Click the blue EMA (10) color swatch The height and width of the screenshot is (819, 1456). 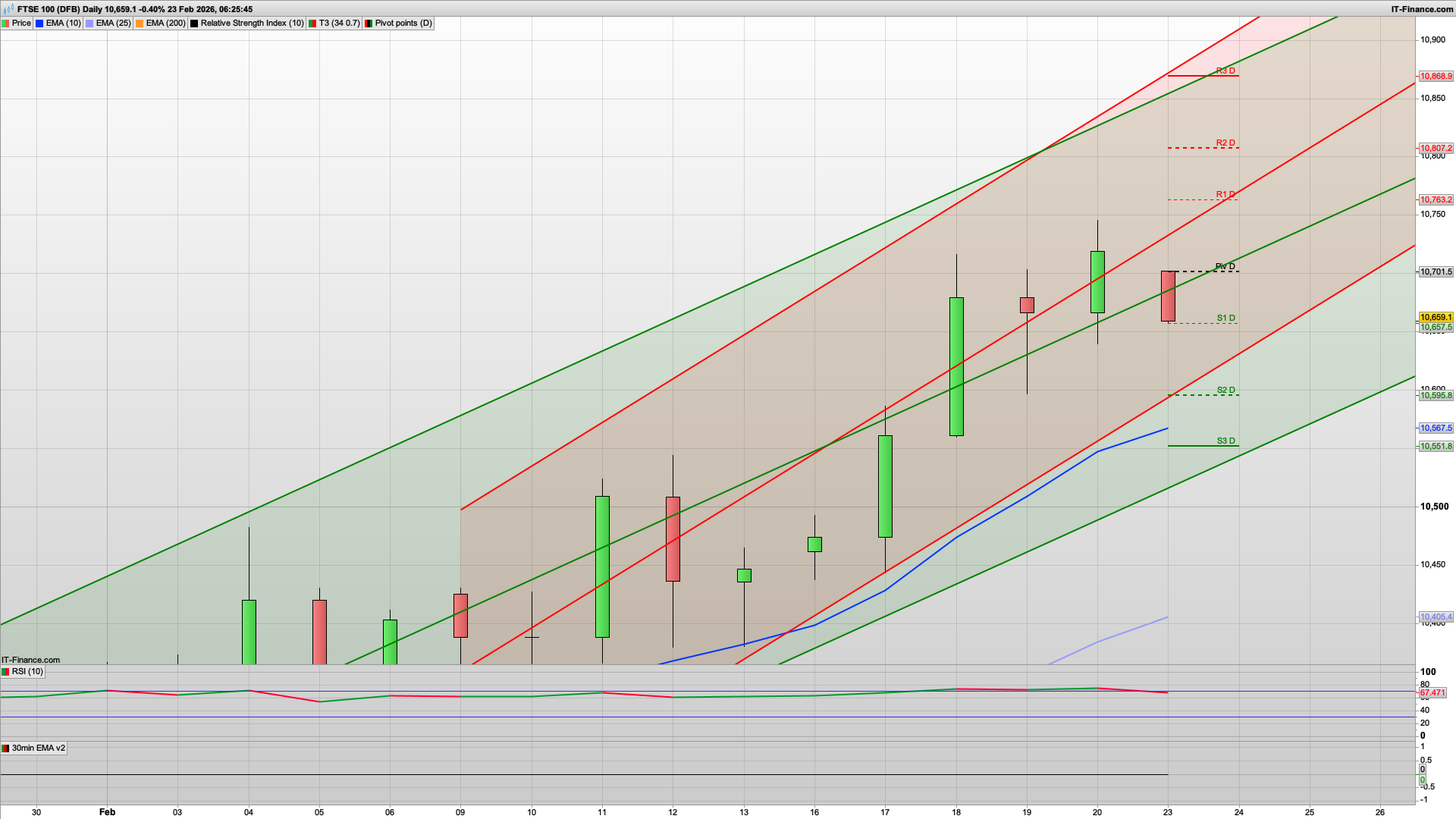38,23
